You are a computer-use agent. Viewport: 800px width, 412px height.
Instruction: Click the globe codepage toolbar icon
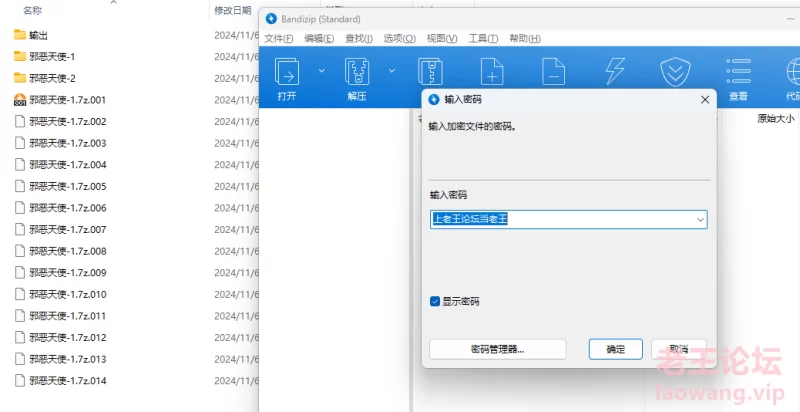793,71
